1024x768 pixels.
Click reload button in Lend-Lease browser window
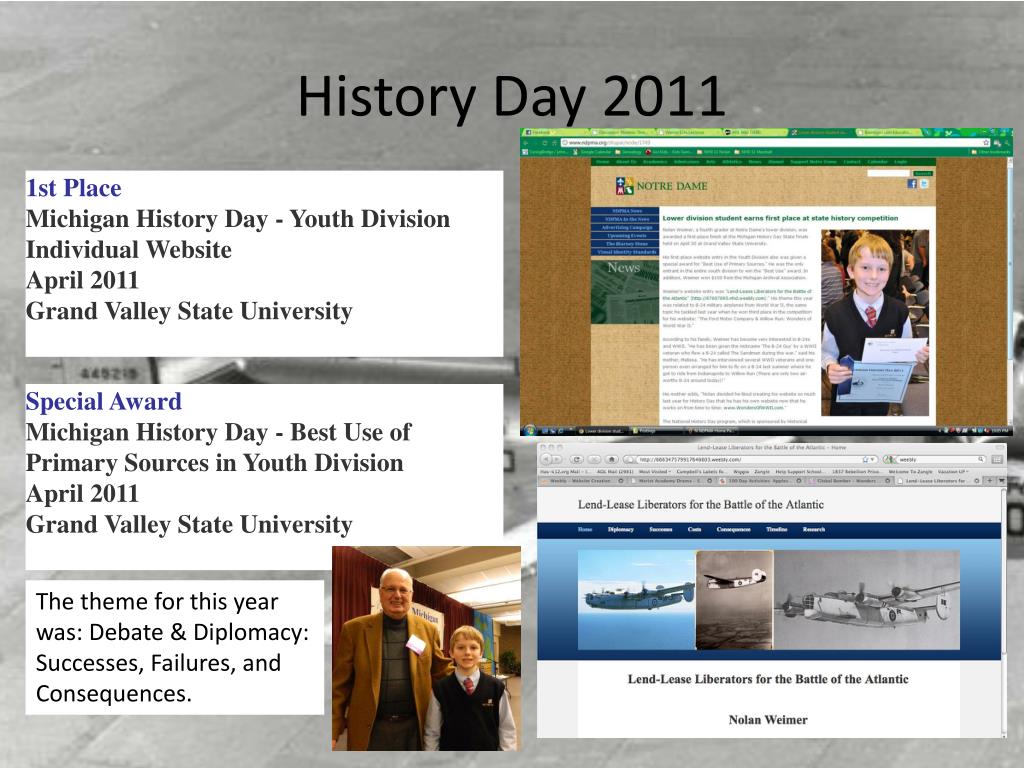[x=577, y=459]
